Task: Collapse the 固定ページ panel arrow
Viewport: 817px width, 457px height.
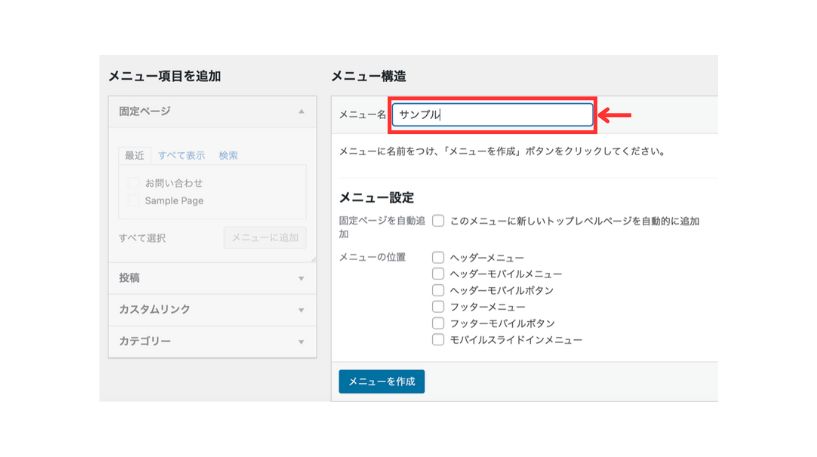Action: click(301, 112)
